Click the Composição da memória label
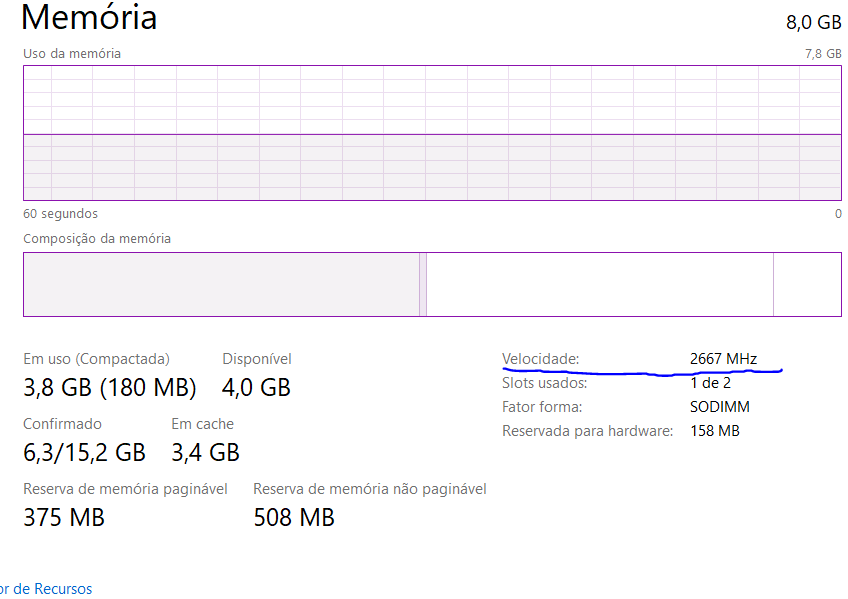This screenshot has height=599, width=848. pyautogui.click(x=97, y=238)
